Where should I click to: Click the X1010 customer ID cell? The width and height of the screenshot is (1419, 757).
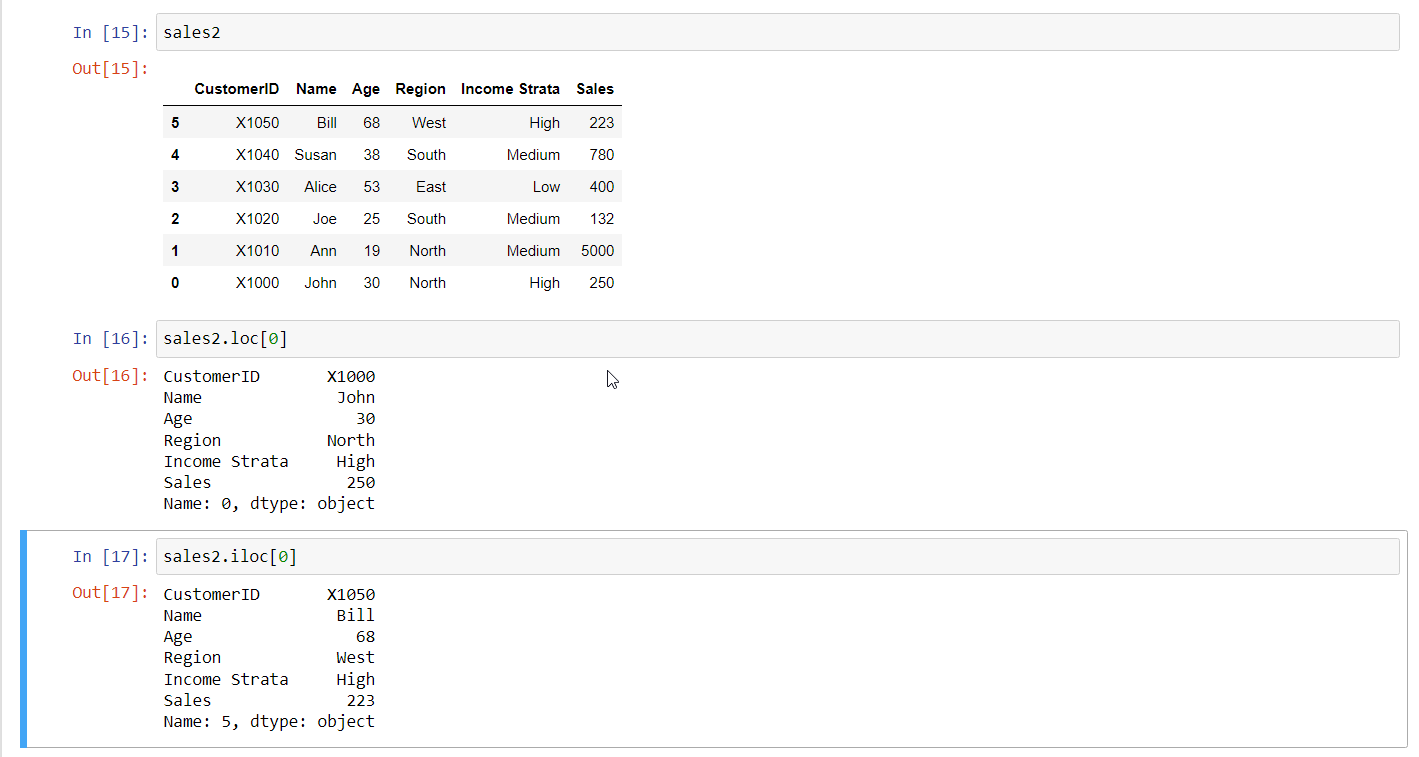[x=257, y=251]
